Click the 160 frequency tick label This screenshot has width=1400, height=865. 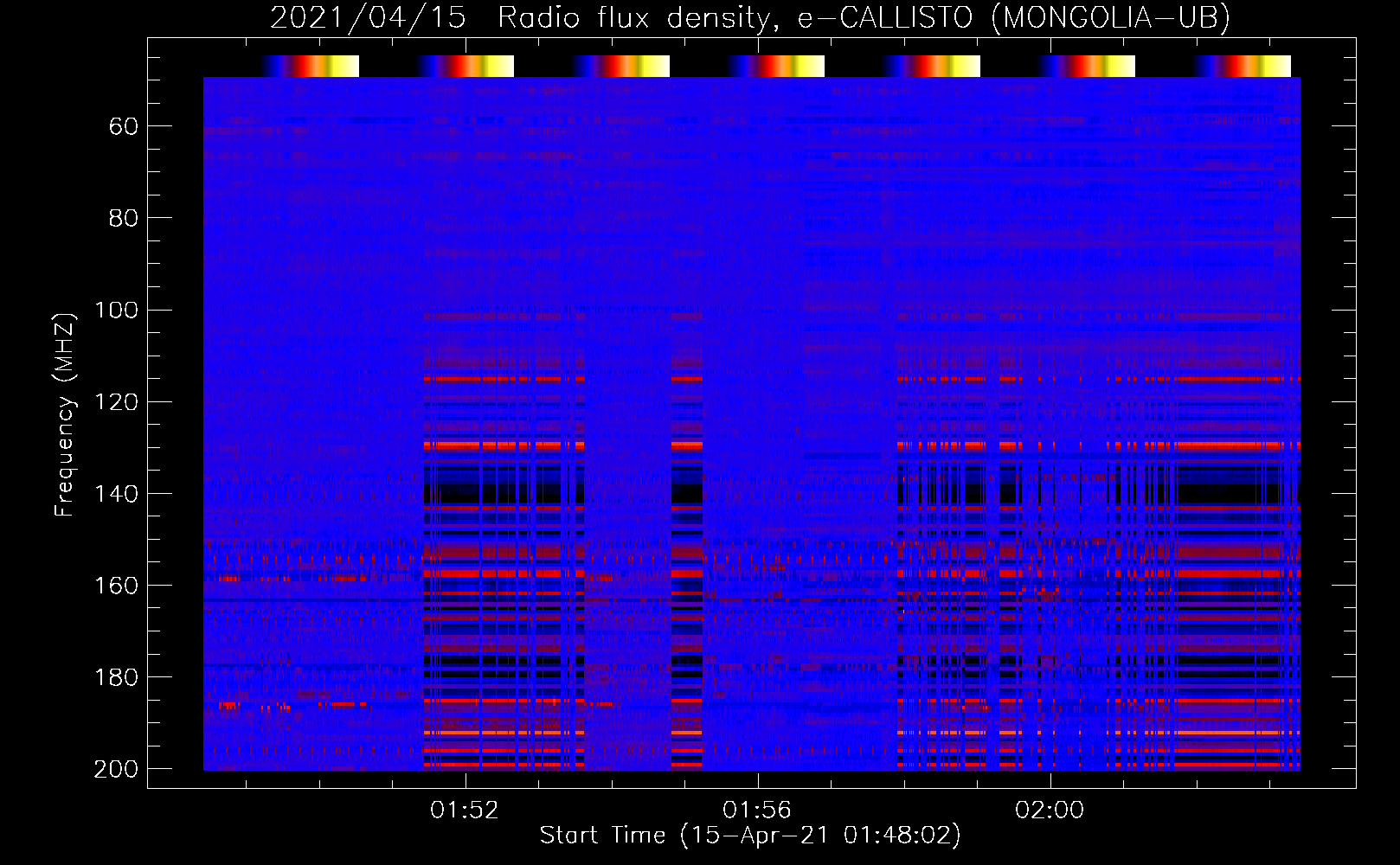tap(116, 585)
